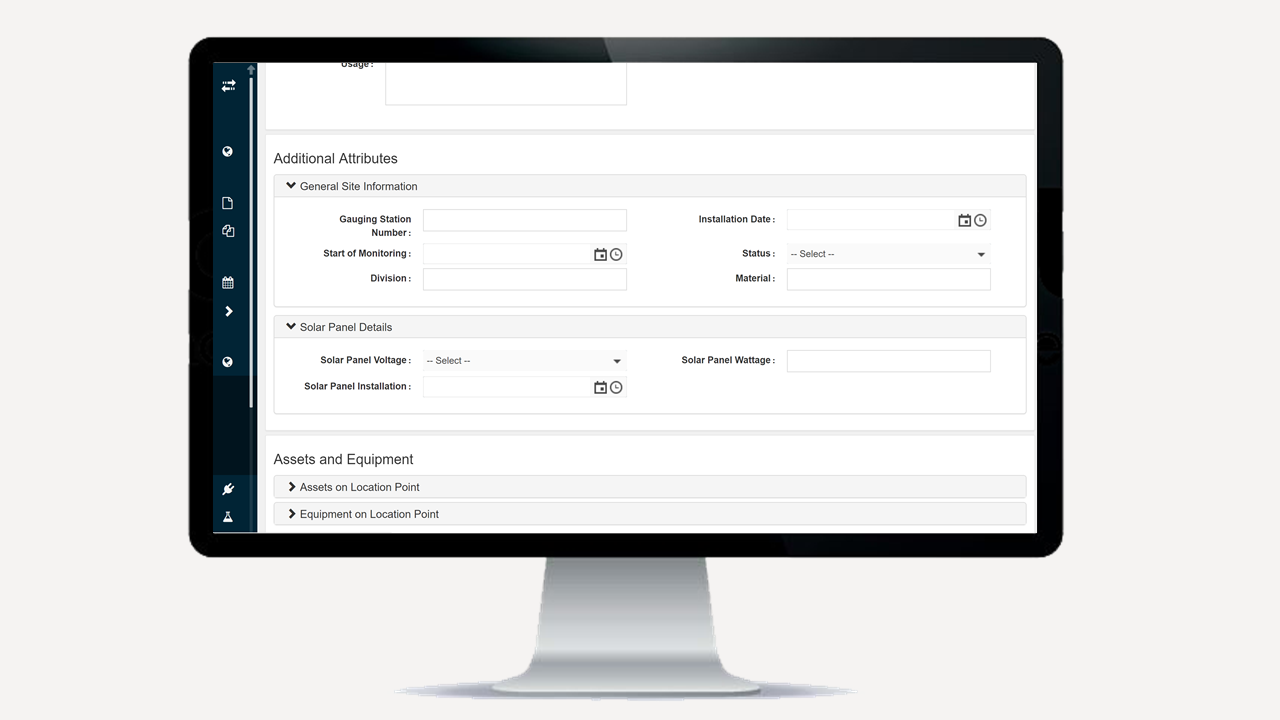Click the Start of Monitoring date field

507,254
